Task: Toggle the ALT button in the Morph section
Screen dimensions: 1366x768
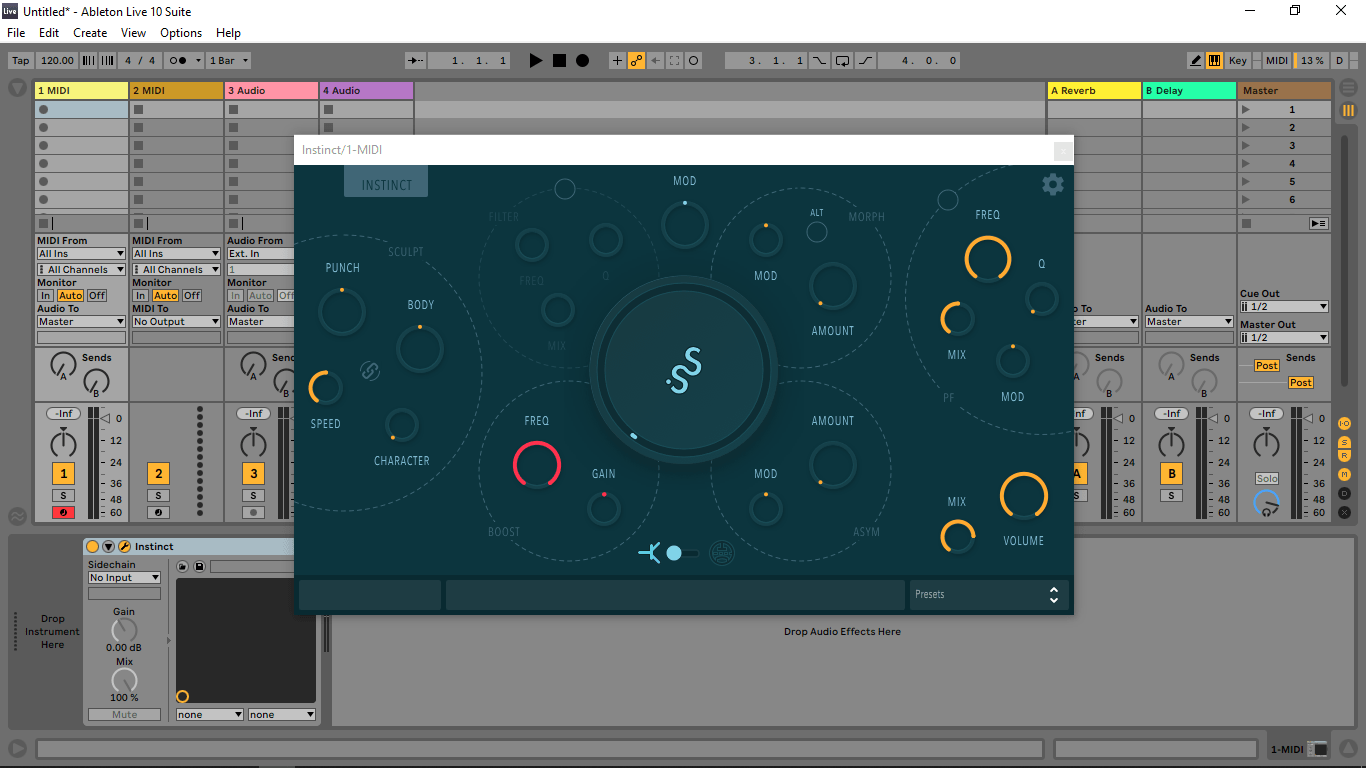Action: tap(817, 232)
